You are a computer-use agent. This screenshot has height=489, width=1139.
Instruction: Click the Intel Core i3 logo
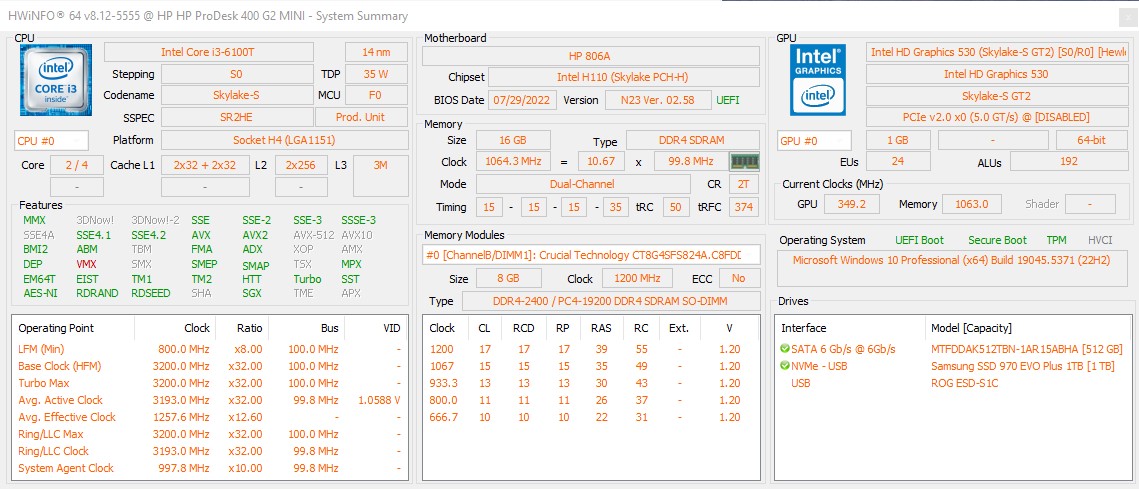coord(57,79)
